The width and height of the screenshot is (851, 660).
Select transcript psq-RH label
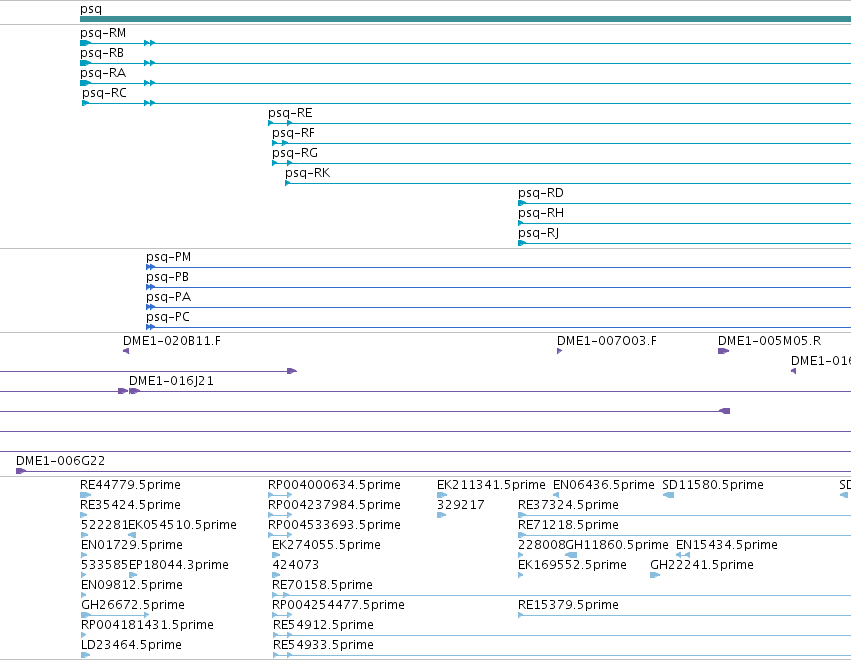541,213
